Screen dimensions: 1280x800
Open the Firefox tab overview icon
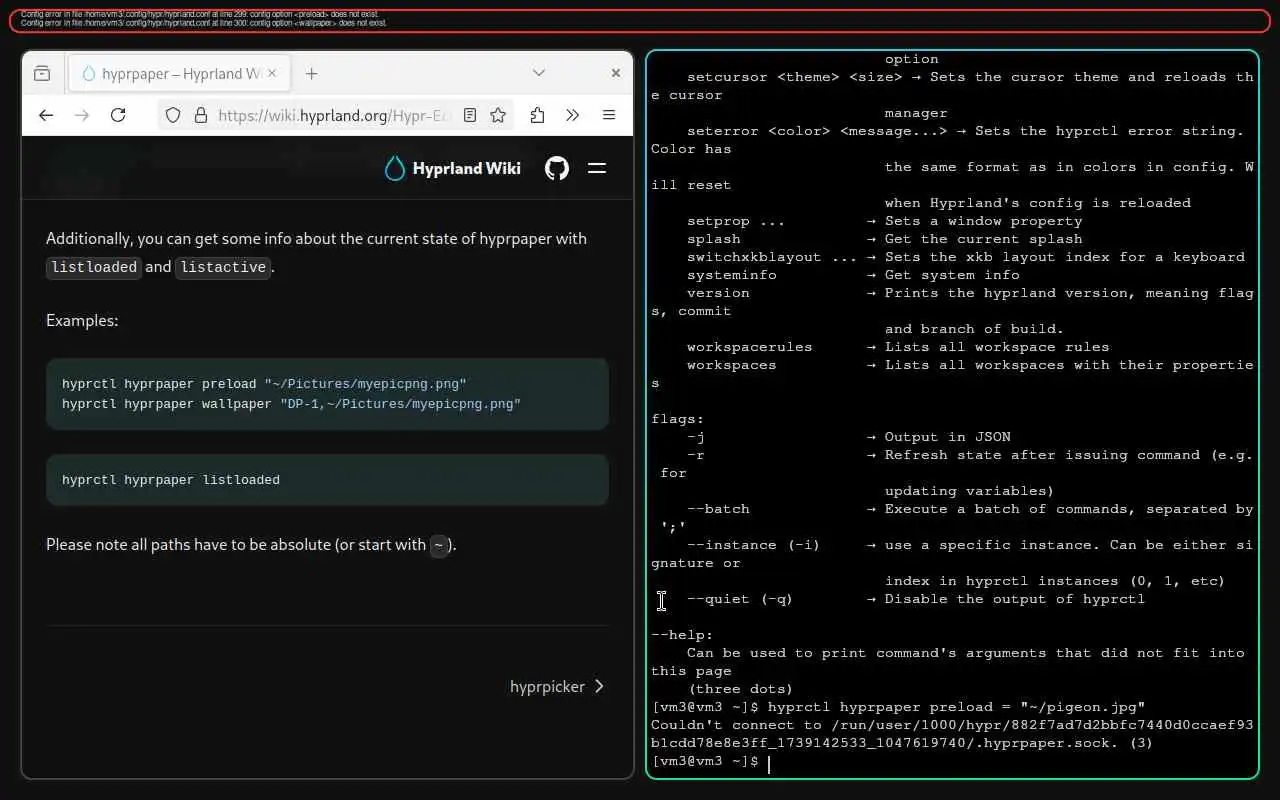click(42, 73)
